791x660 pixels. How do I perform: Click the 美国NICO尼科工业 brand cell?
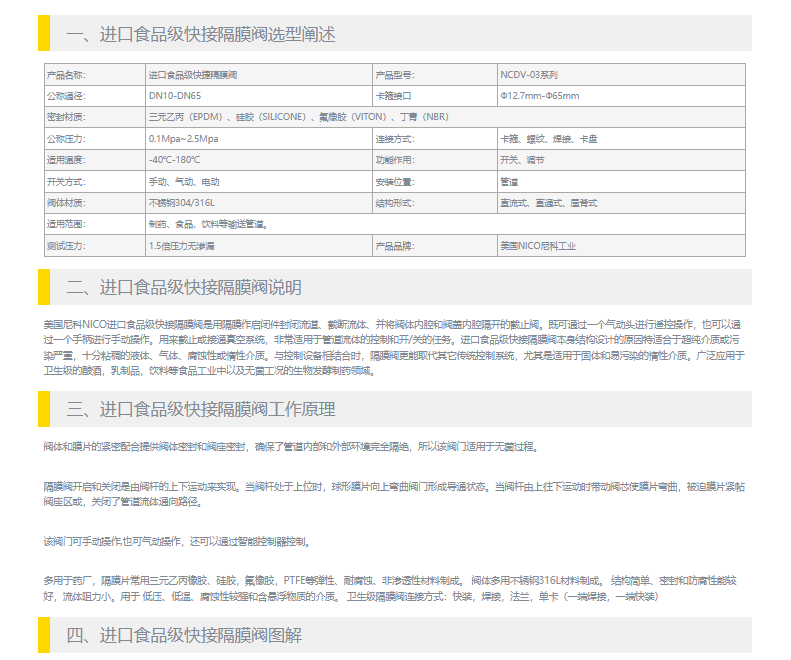538,245
